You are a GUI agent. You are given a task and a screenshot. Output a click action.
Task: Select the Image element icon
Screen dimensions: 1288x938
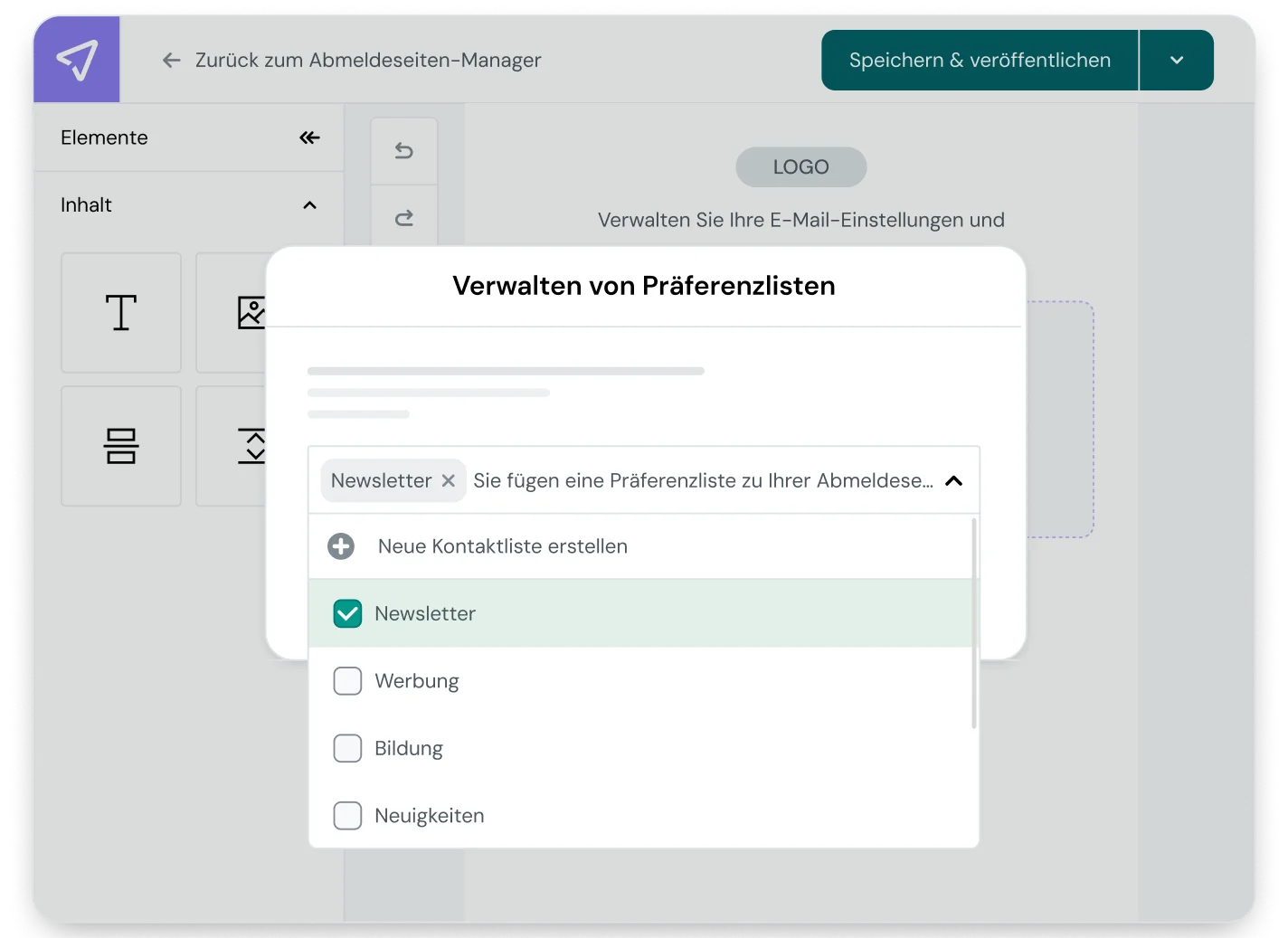(x=254, y=312)
